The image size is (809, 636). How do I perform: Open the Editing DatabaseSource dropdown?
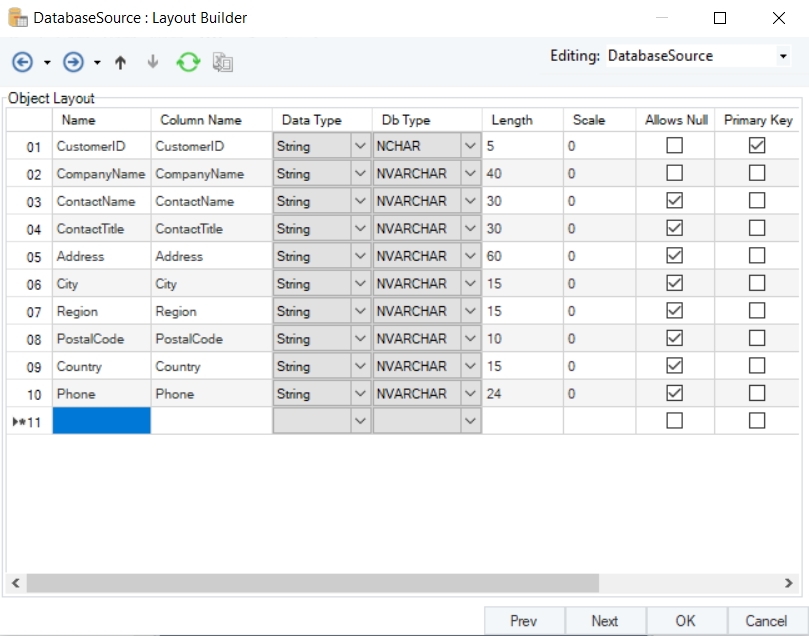click(783, 57)
